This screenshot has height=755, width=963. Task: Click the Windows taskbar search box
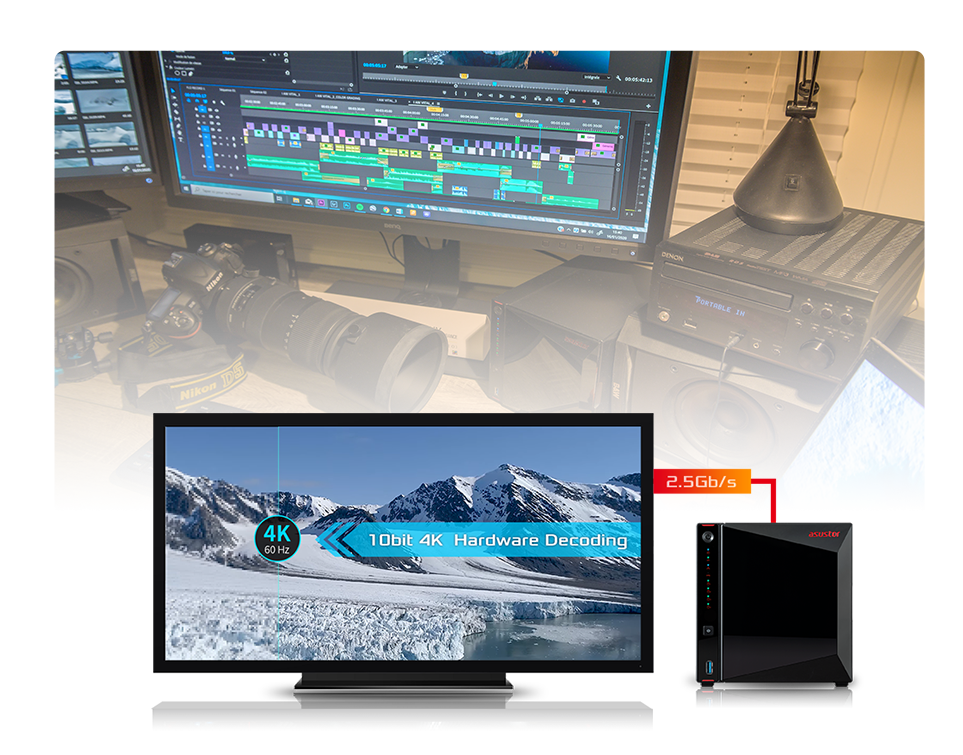(232, 194)
